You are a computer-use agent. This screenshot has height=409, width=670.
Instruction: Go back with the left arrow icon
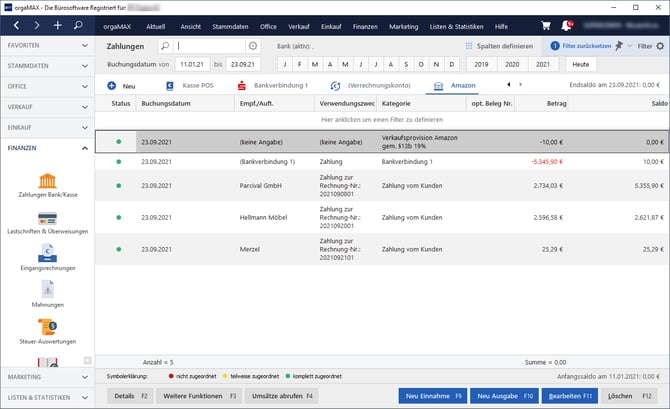16,26
